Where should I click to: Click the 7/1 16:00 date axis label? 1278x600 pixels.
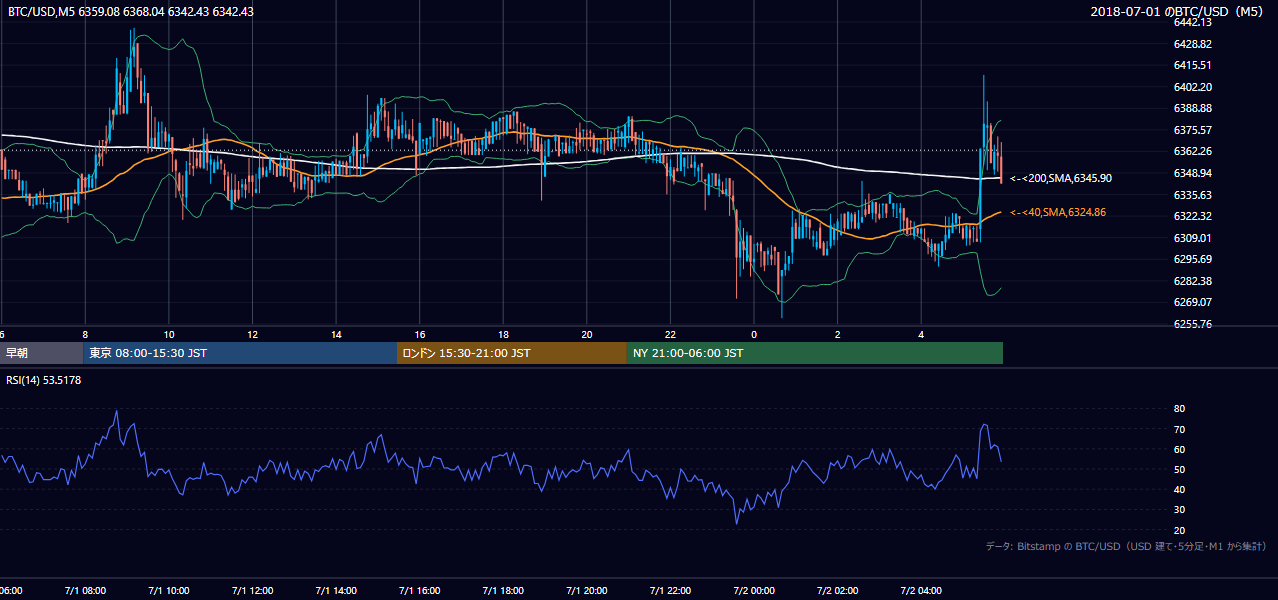[x=420, y=591]
